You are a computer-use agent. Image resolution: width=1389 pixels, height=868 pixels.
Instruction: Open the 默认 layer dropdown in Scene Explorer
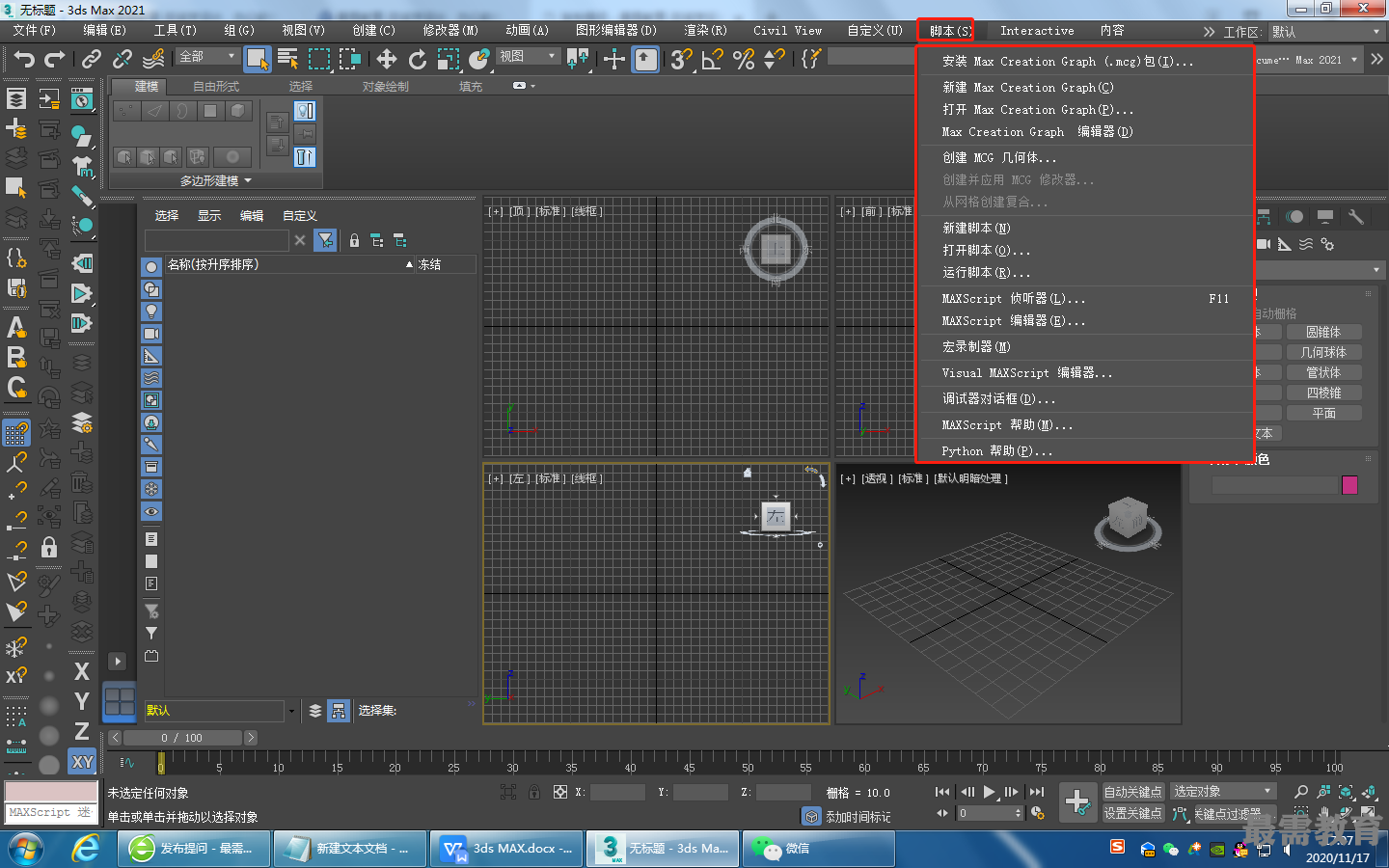[220, 711]
